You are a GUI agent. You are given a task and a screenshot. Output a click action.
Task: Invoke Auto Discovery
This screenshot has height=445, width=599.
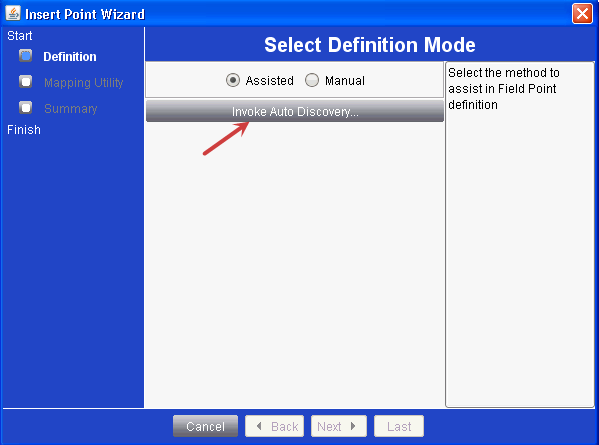pyautogui.click(x=295, y=111)
